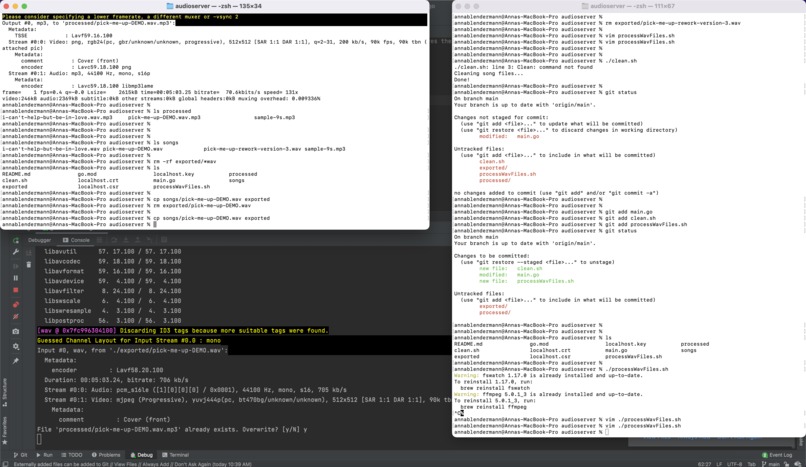Open LF line separator dropdown
806x467 pixels.
coord(719,464)
